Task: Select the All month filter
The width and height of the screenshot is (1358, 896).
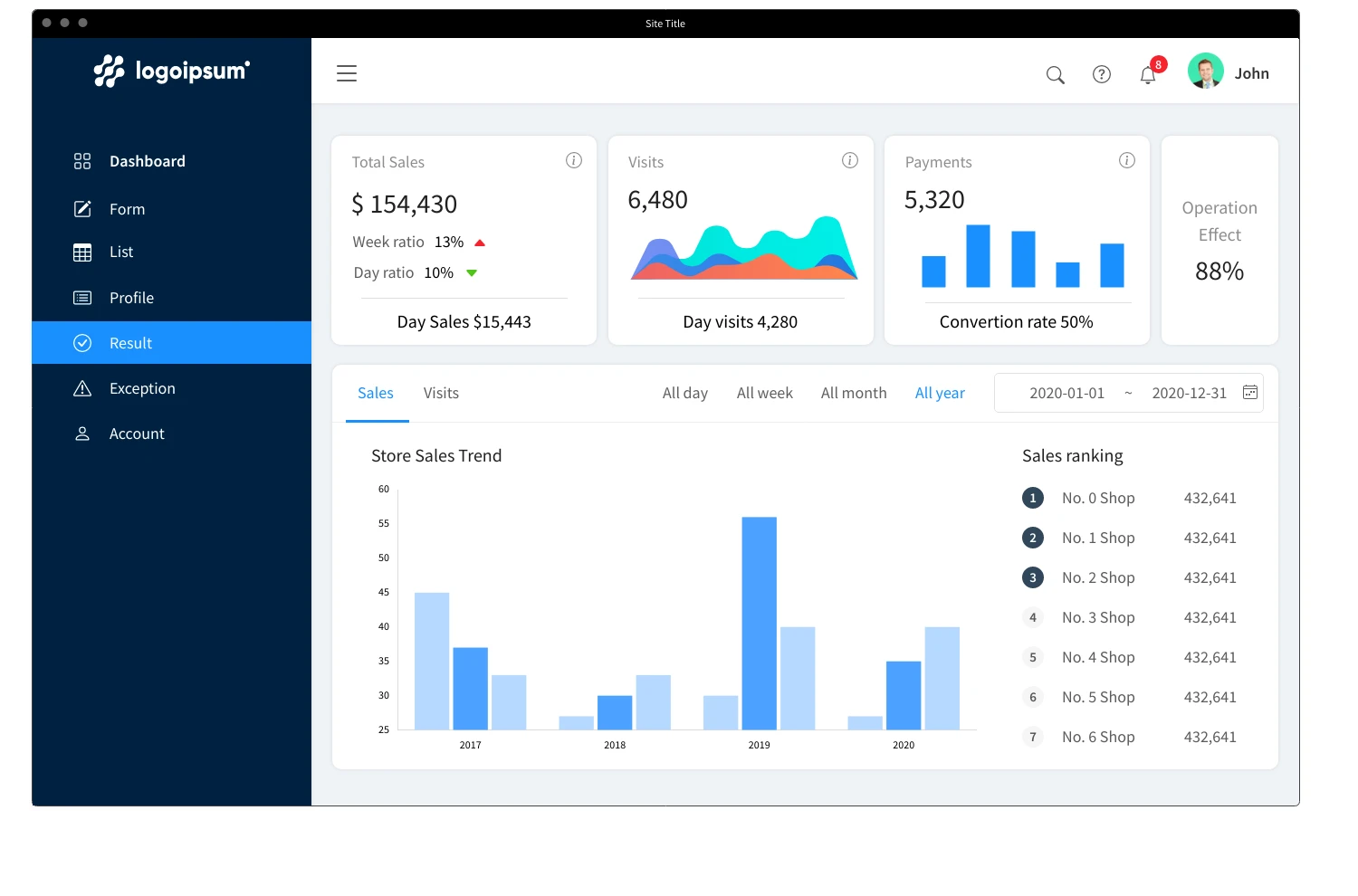Action: (853, 393)
